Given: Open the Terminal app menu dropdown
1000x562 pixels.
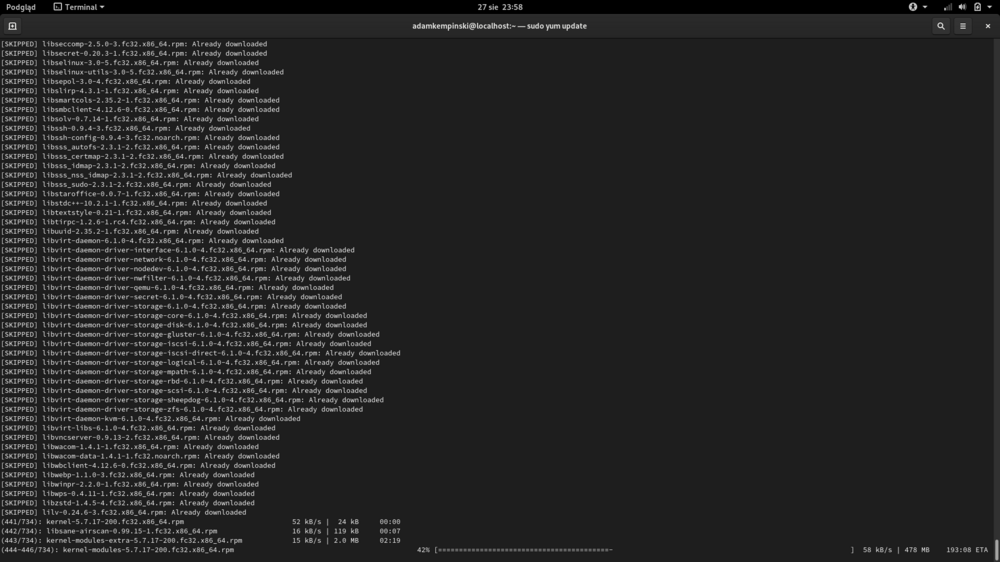Looking at the screenshot, I should 79,7.
